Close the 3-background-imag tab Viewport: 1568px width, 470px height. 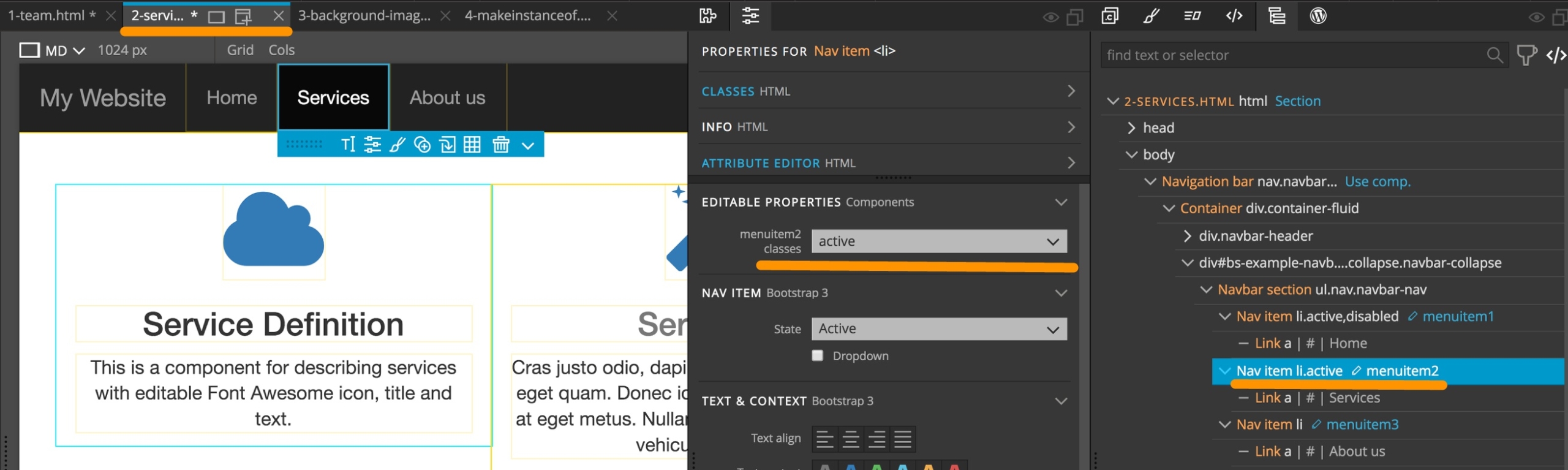(x=445, y=16)
